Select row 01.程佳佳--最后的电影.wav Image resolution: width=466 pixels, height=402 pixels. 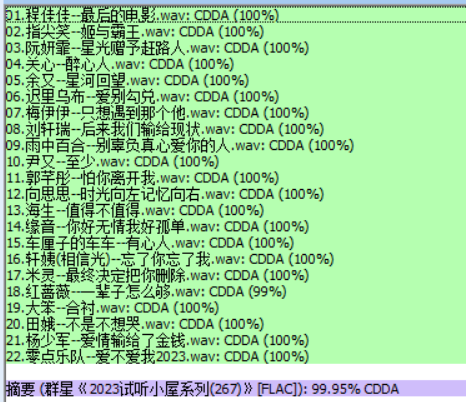pos(236,15)
